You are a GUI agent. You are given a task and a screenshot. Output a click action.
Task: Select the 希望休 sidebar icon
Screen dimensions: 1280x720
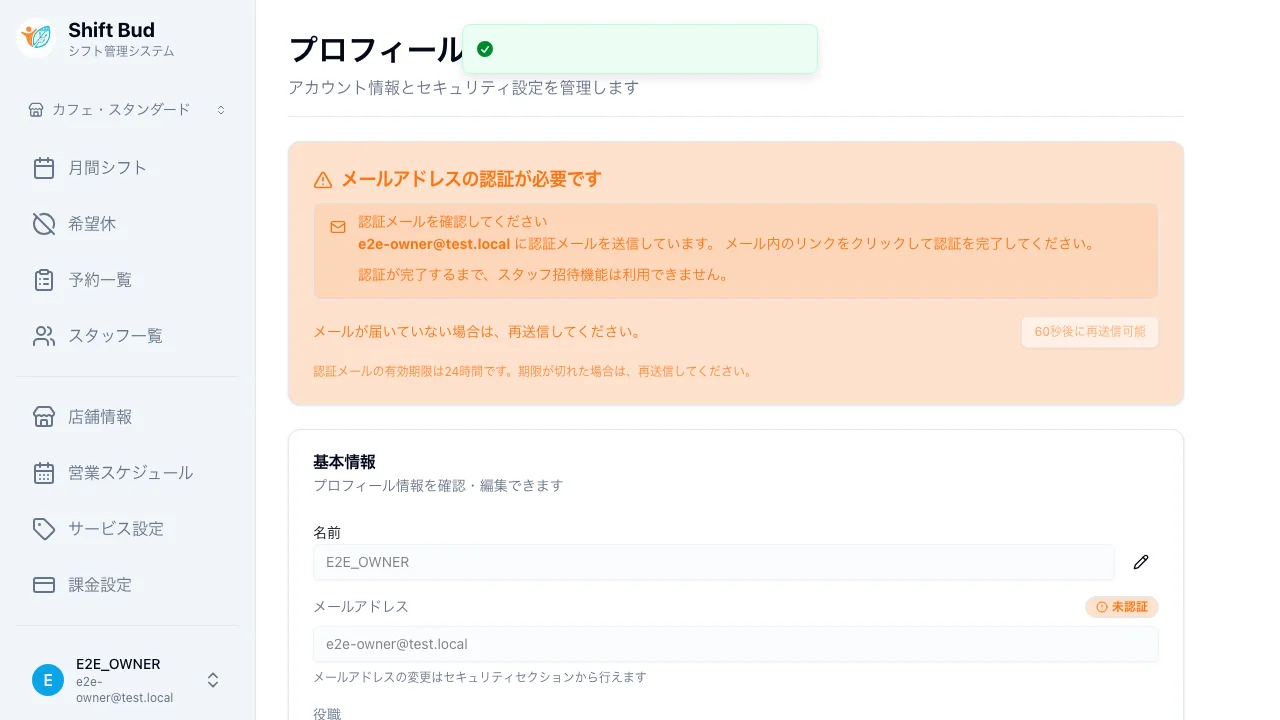tap(44, 223)
